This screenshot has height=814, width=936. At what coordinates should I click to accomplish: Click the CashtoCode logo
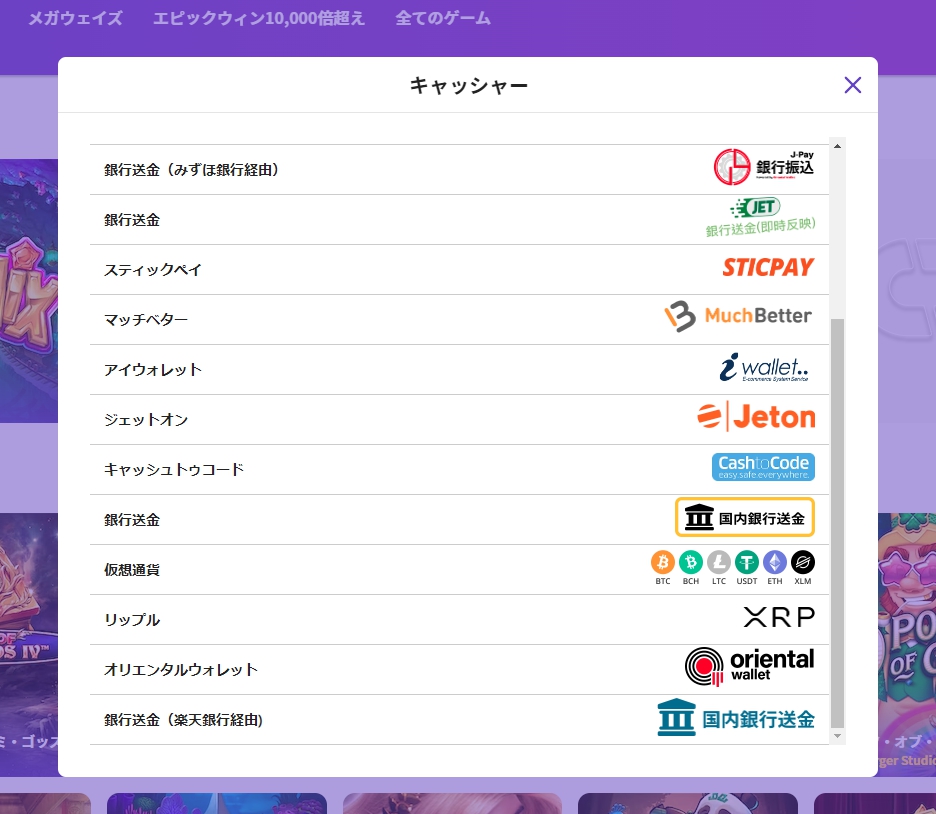pyautogui.click(x=763, y=467)
